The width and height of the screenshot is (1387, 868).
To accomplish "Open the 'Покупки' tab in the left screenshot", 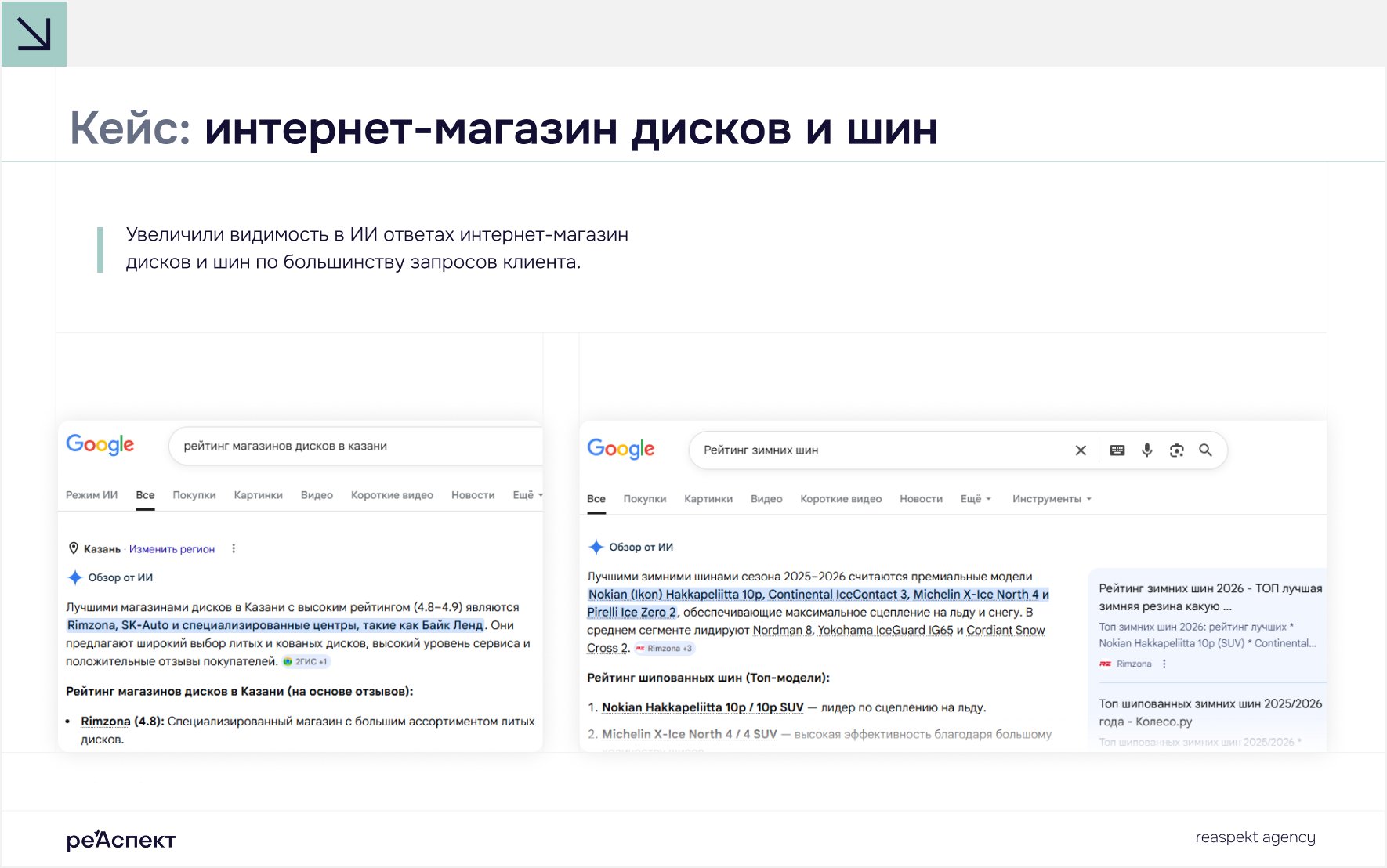I will coord(194,495).
